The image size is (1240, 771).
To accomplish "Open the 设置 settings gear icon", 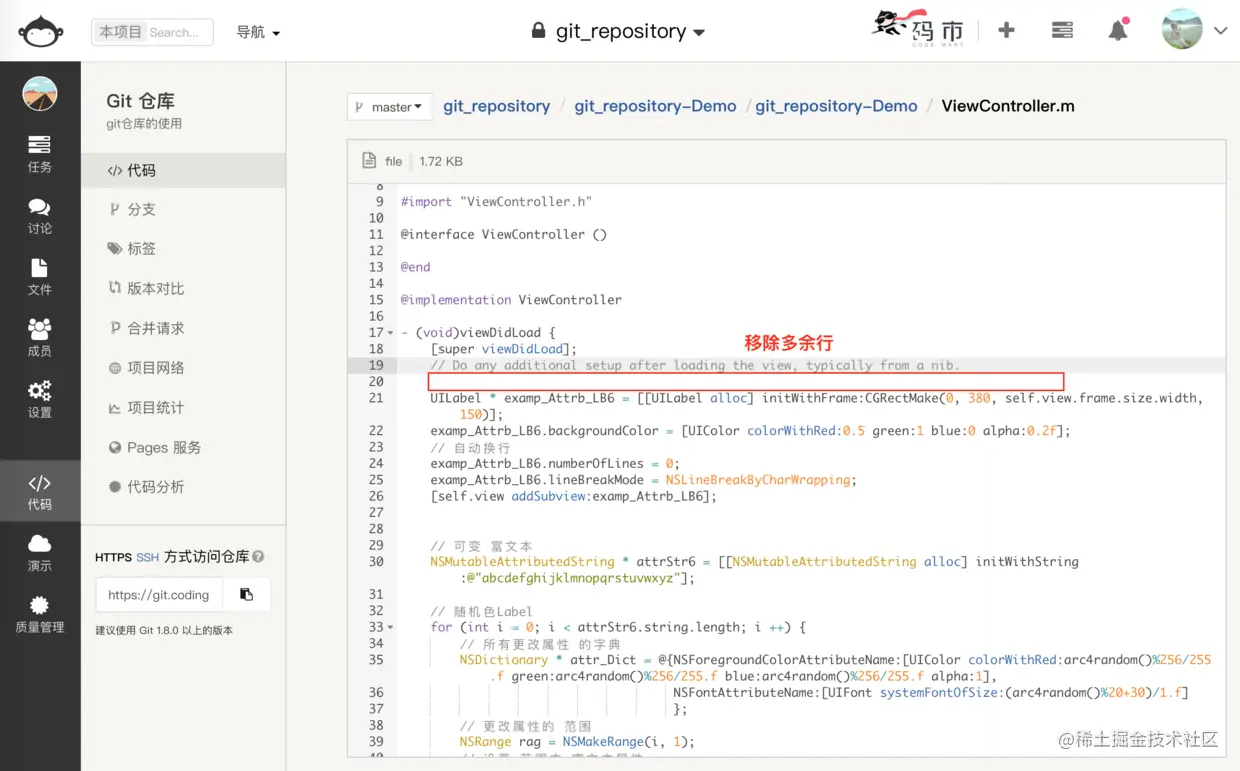I will [x=39, y=400].
